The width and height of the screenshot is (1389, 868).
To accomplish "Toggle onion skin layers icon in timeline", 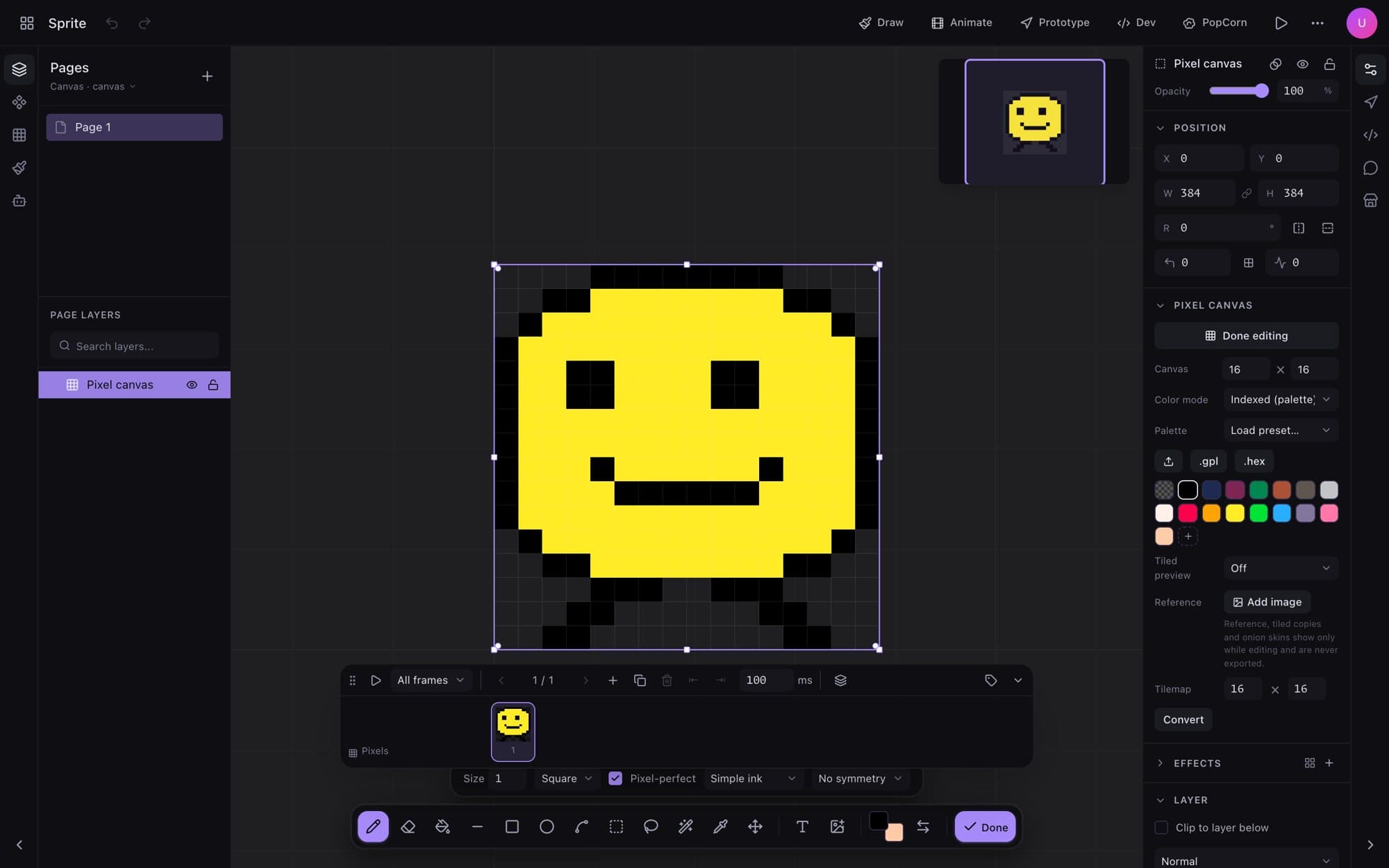I will click(x=840, y=681).
